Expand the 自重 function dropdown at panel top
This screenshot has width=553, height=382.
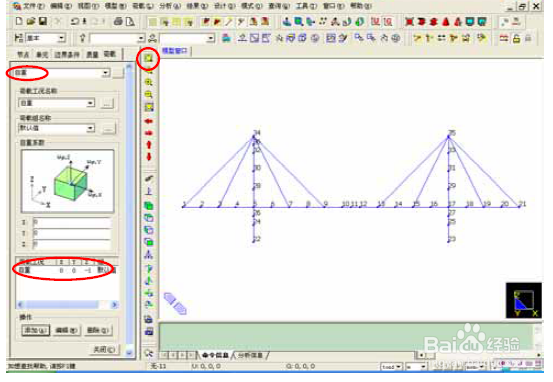pyautogui.click(x=105, y=73)
